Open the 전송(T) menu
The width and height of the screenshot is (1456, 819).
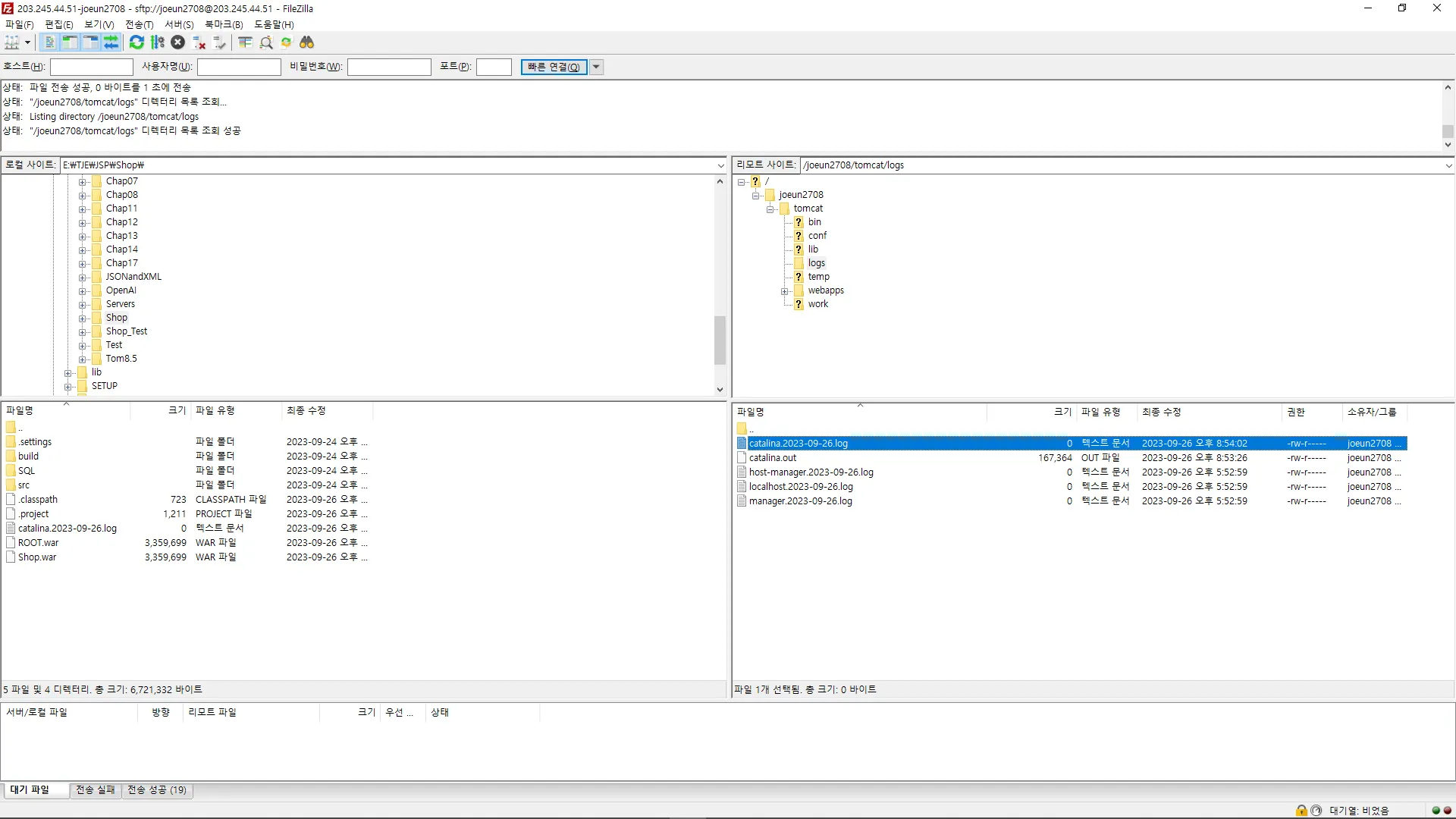tap(139, 24)
